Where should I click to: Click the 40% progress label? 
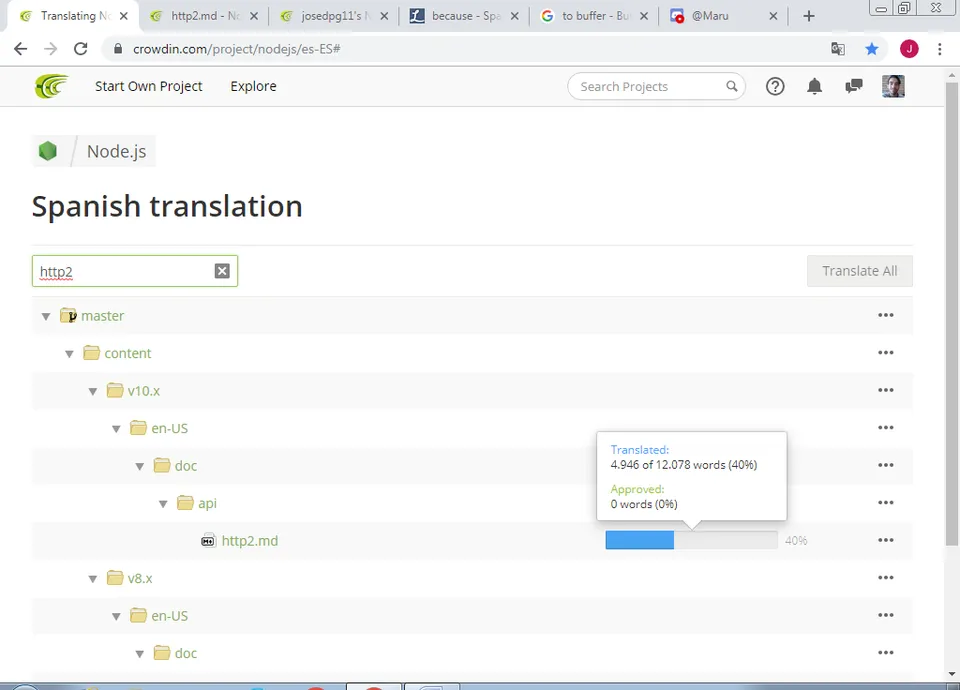[x=796, y=541]
